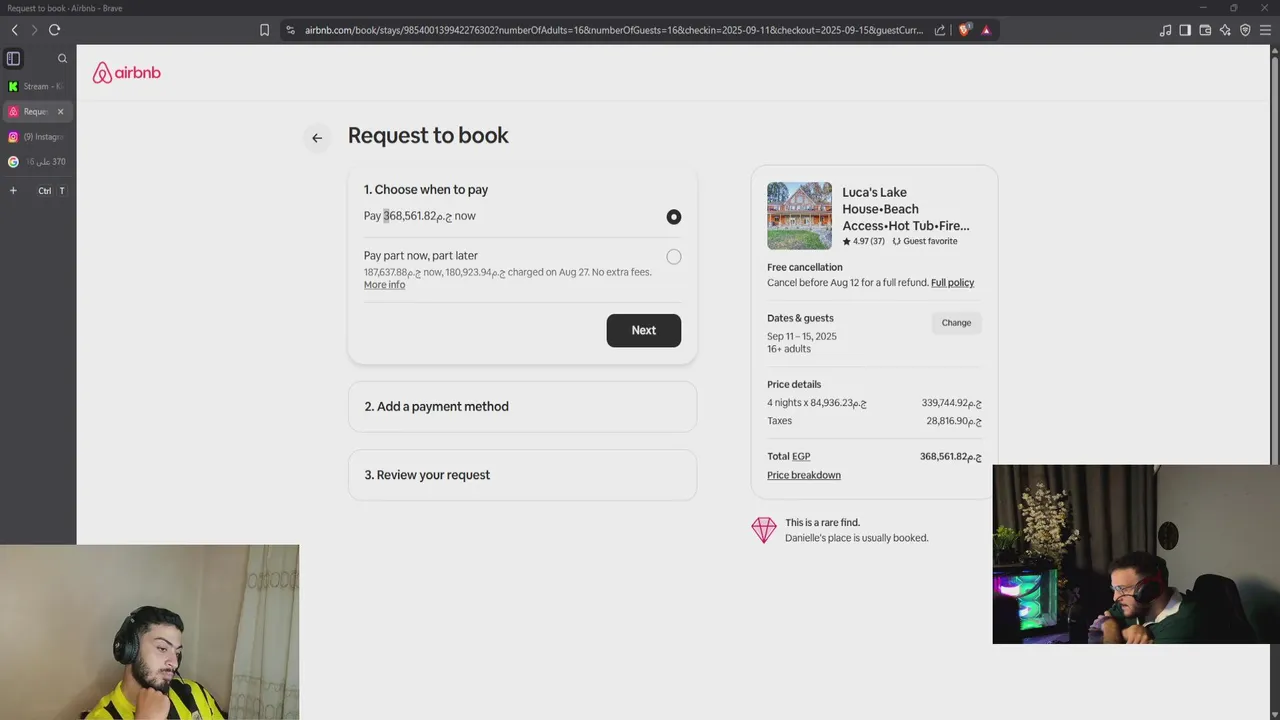The height and width of the screenshot is (720, 1280).
Task: Click the Sep 11 – 15, 2025 dates text
Action: pos(802,337)
